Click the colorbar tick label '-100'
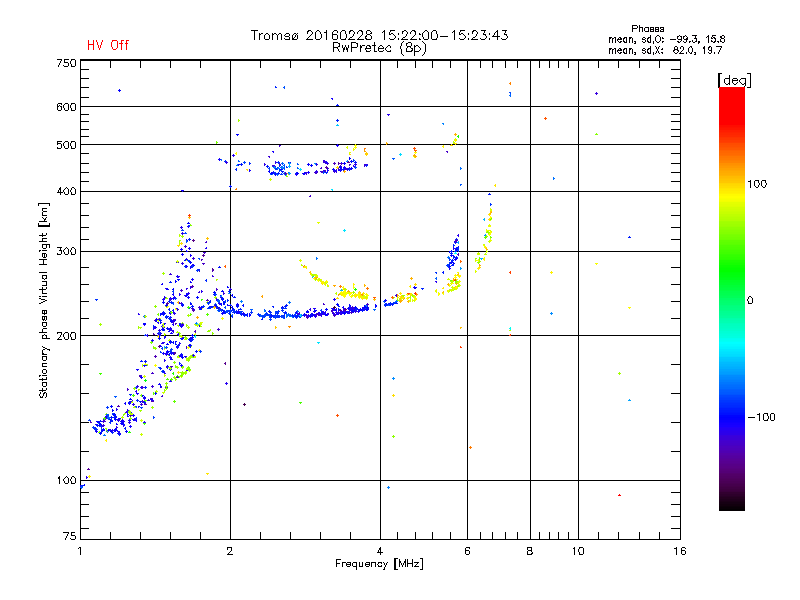800x600 pixels. 761,417
